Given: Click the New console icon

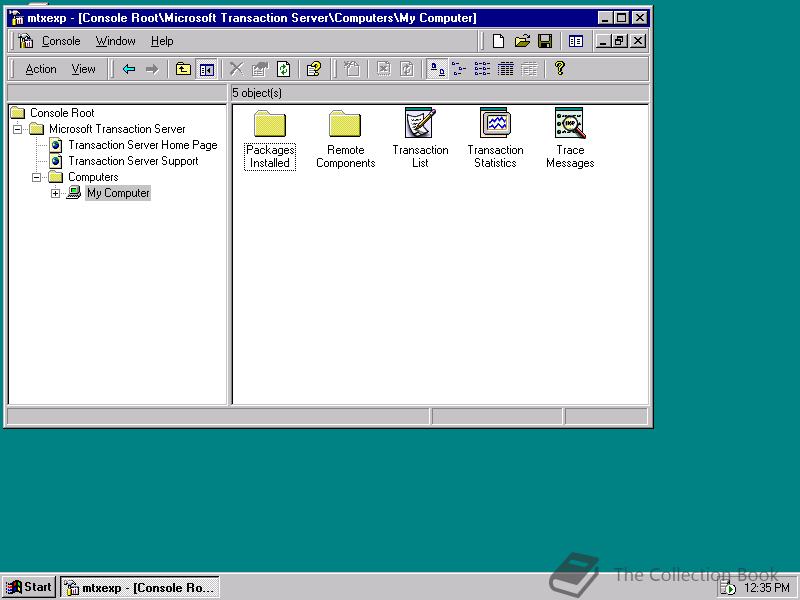Looking at the screenshot, I should coord(498,41).
